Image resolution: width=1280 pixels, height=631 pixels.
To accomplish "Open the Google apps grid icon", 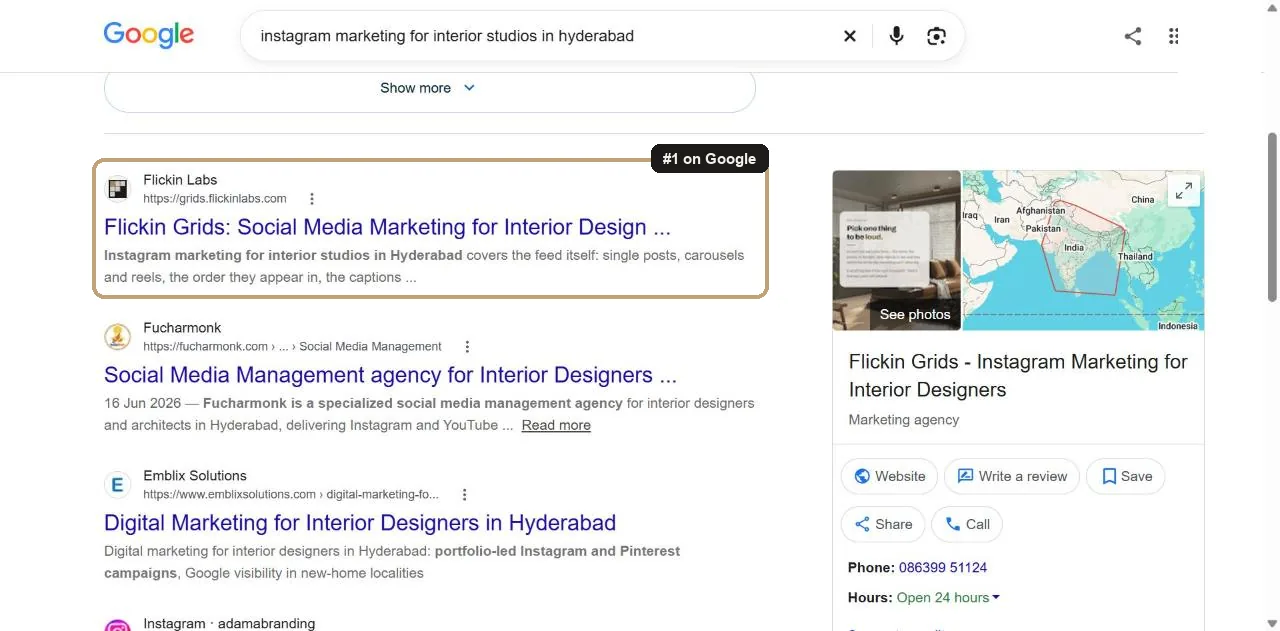I will tap(1174, 36).
